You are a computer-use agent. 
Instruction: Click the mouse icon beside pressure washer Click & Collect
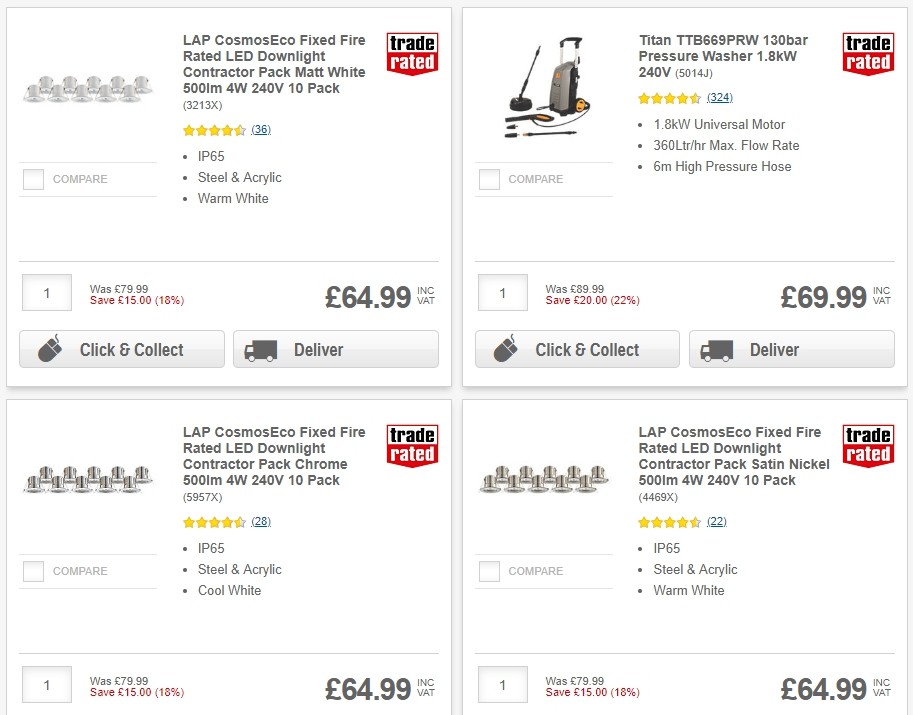507,350
